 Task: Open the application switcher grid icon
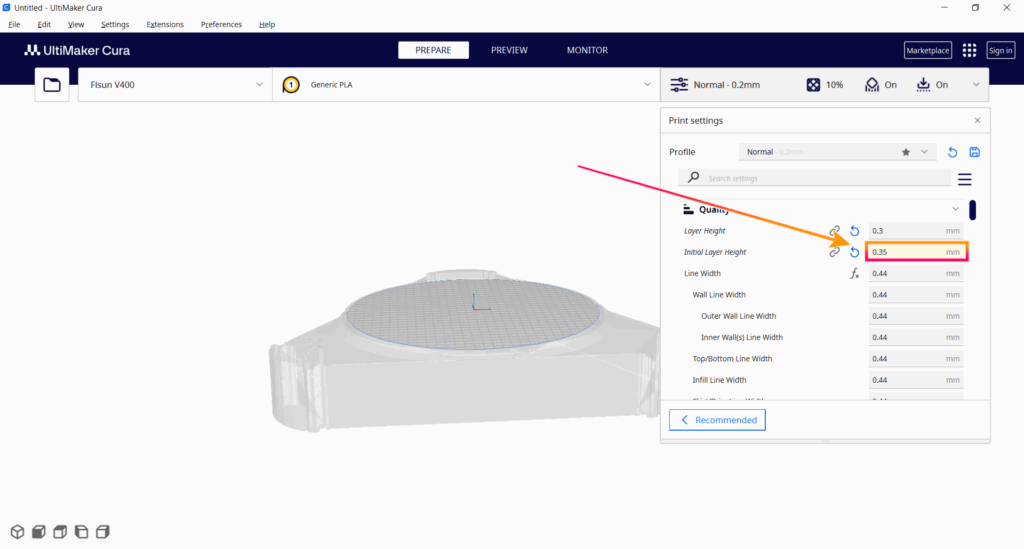969,50
